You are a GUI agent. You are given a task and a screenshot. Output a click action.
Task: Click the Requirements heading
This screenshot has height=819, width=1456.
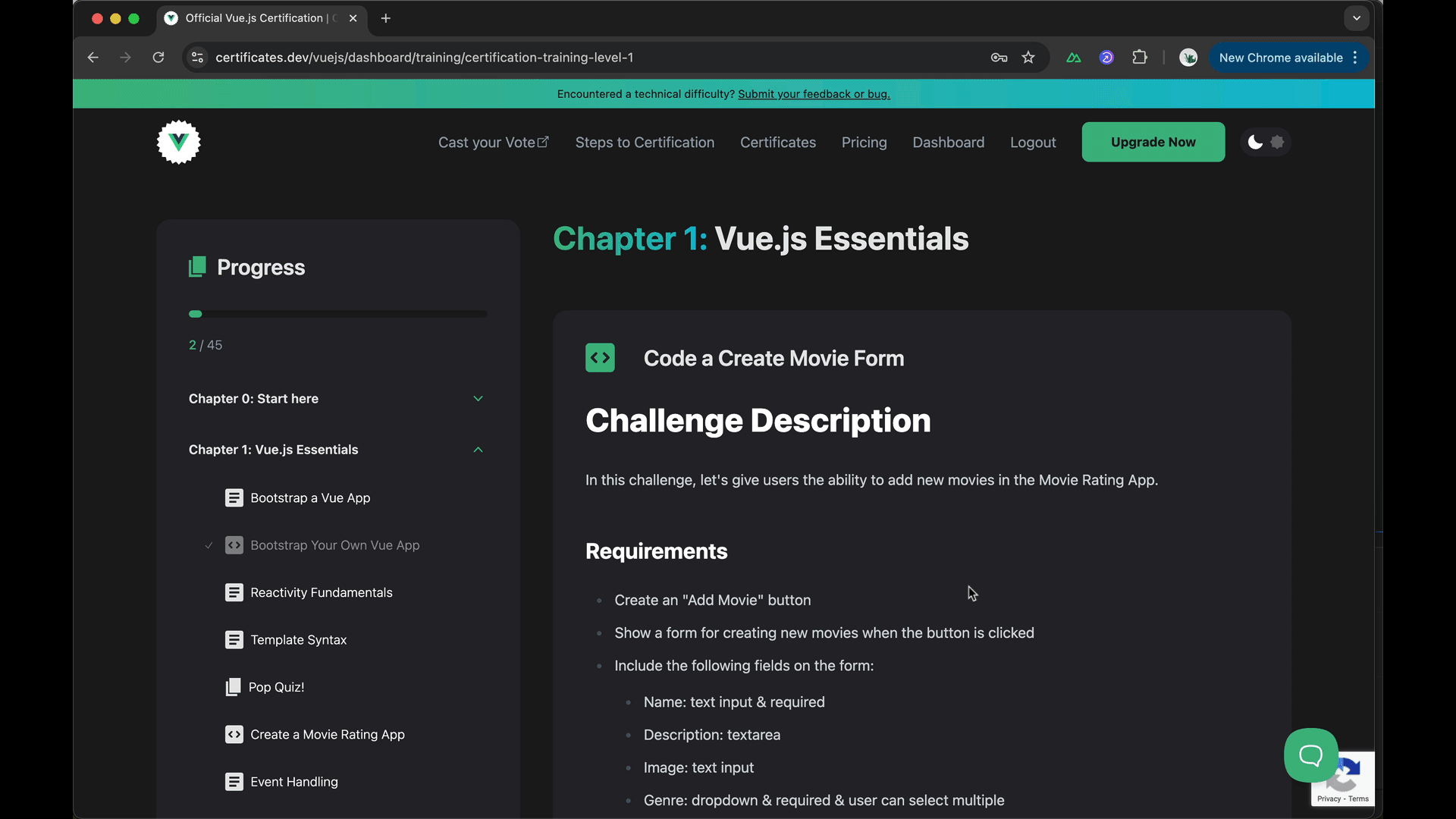pyautogui.click(x=656, y=551)
